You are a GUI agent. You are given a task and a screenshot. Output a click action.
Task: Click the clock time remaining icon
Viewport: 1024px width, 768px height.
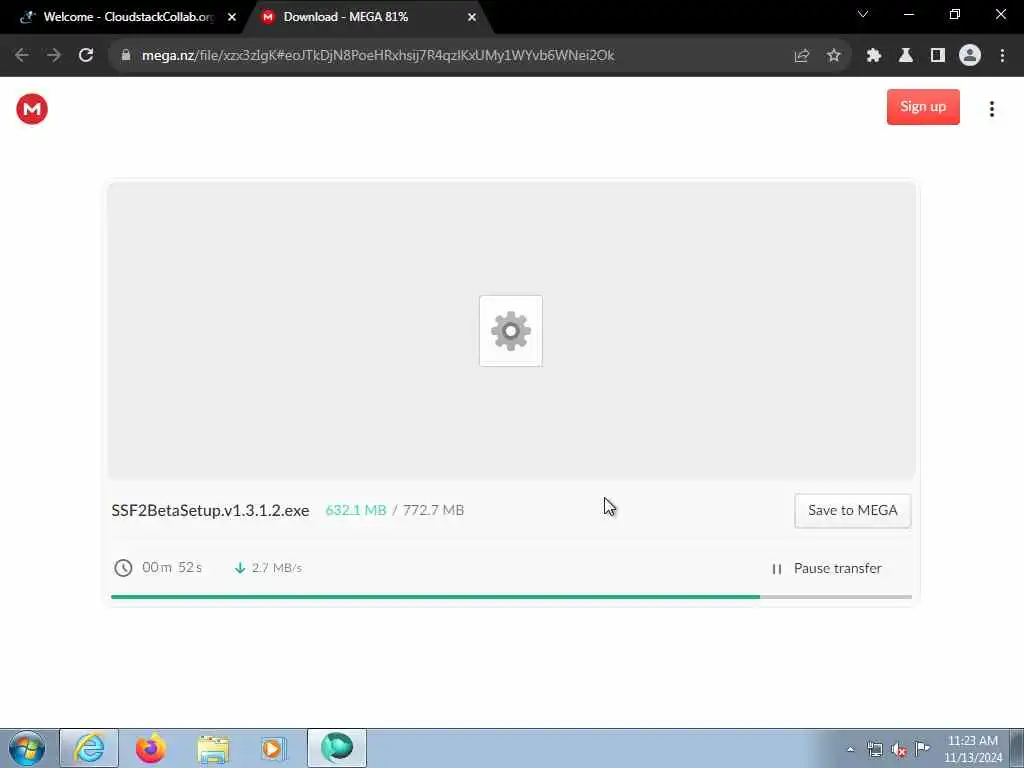pyautogui.click(x=123, y=568)
